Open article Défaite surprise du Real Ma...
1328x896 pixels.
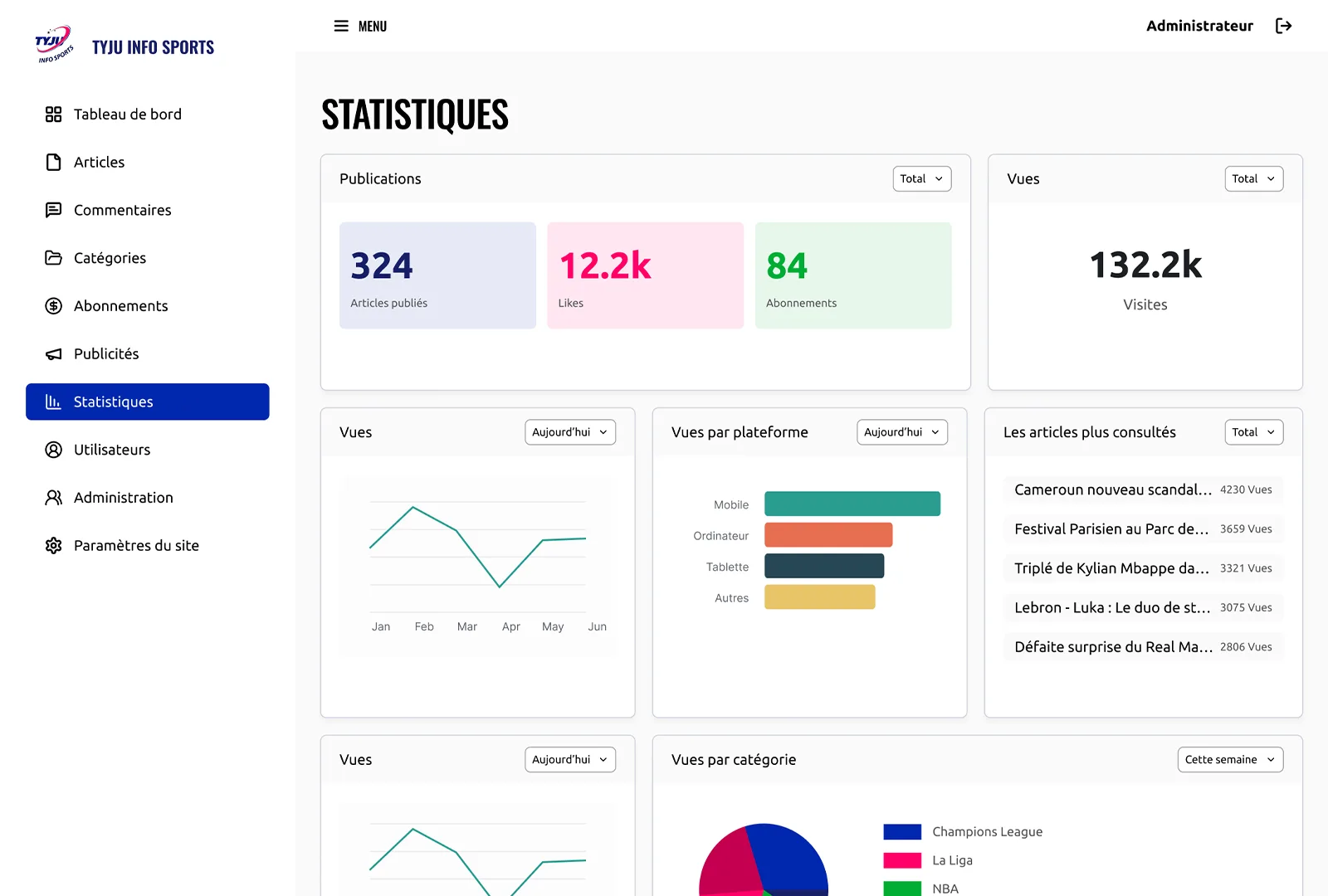coord(1144,647)
